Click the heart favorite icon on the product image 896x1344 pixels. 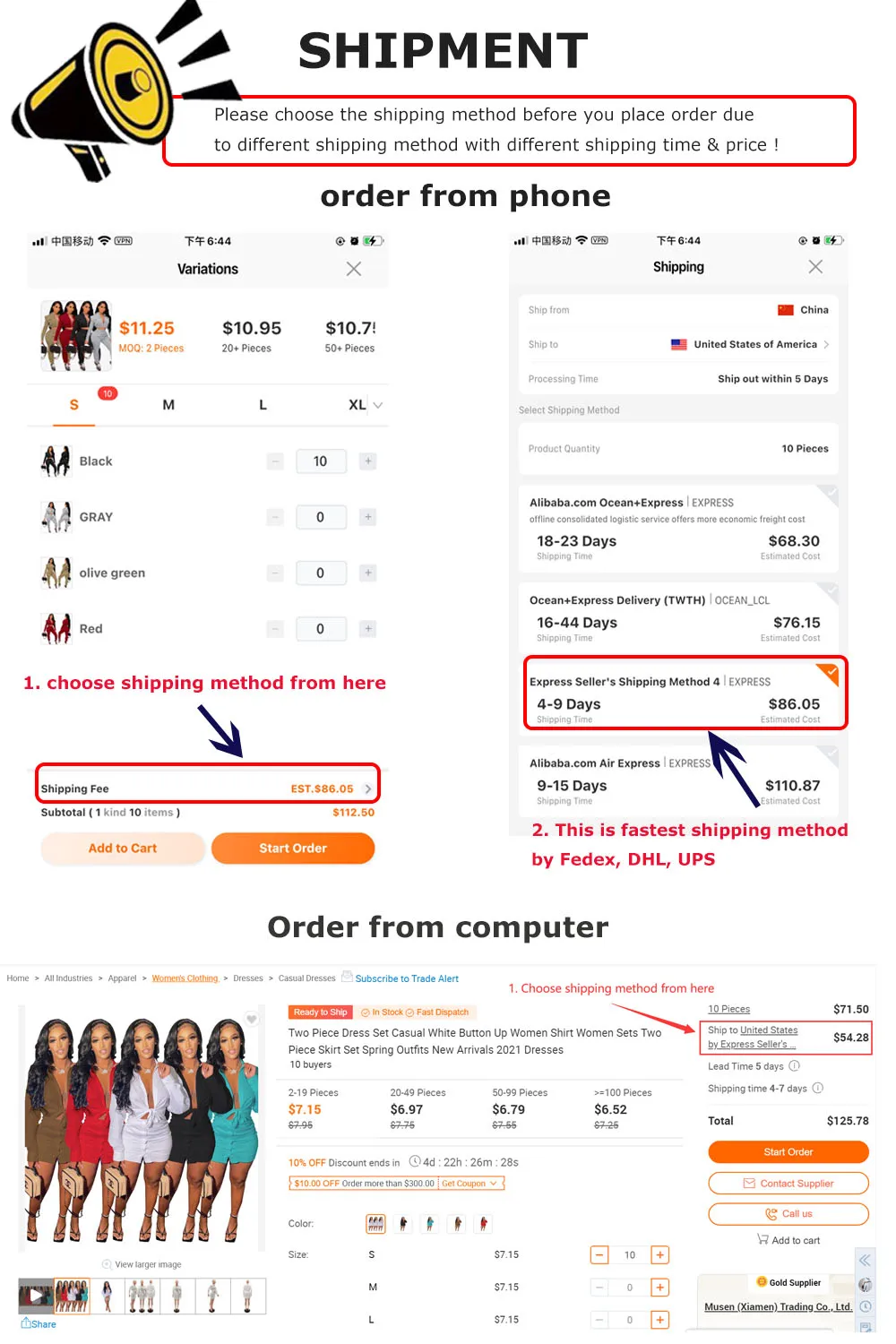pos(252,1020)
